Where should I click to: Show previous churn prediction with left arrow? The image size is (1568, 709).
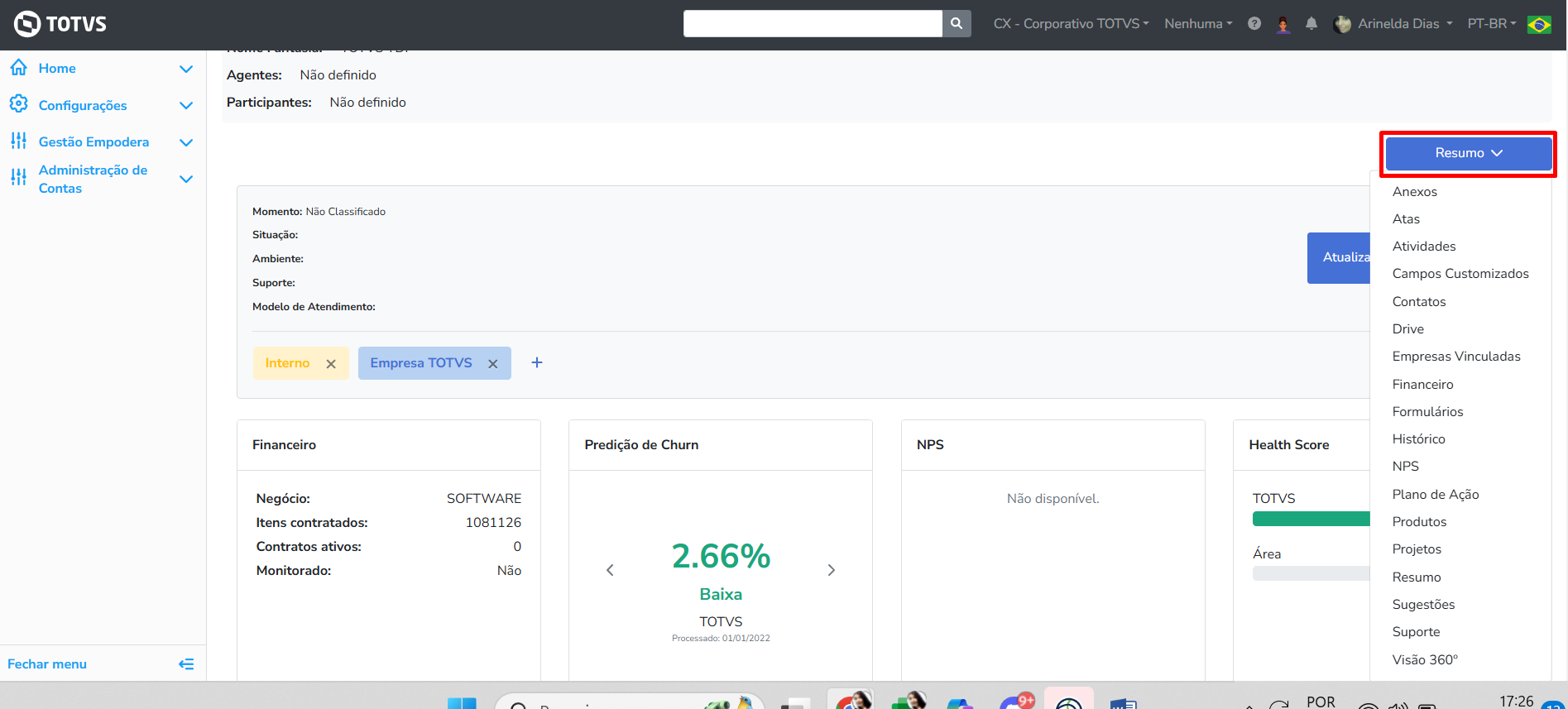(x=610, y=570)
